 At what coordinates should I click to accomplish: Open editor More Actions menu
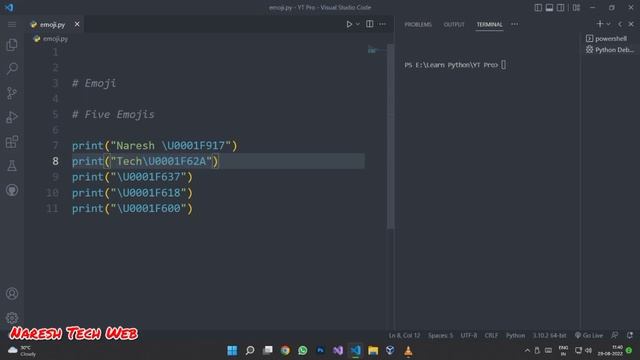click(x=382, y=24)
